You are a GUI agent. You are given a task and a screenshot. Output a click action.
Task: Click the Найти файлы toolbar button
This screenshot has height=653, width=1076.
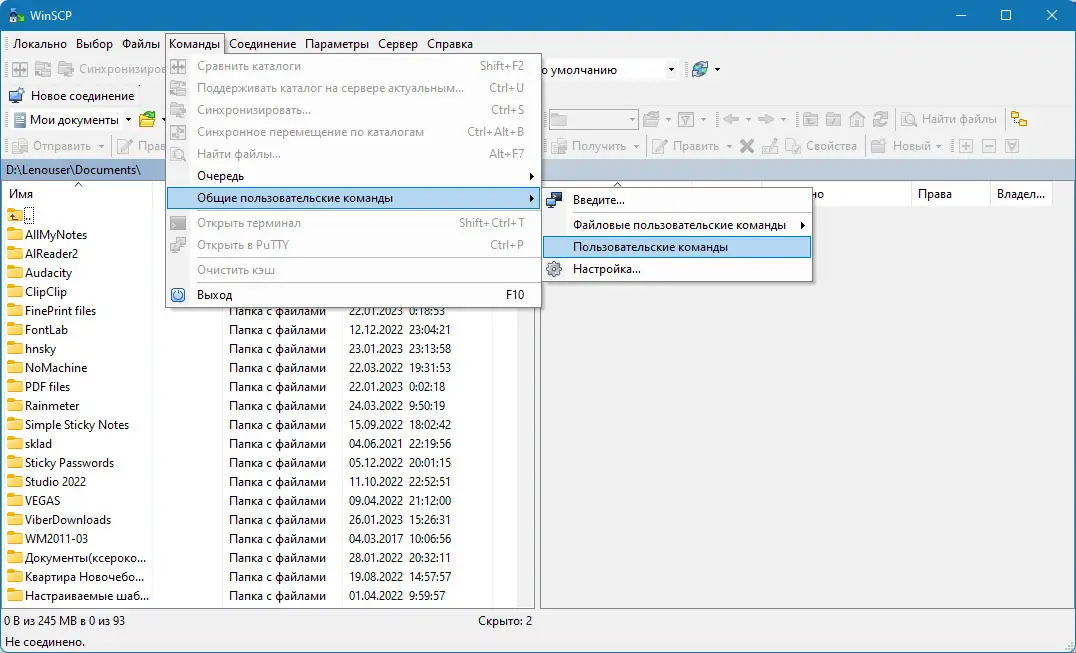tap(949, 120)
